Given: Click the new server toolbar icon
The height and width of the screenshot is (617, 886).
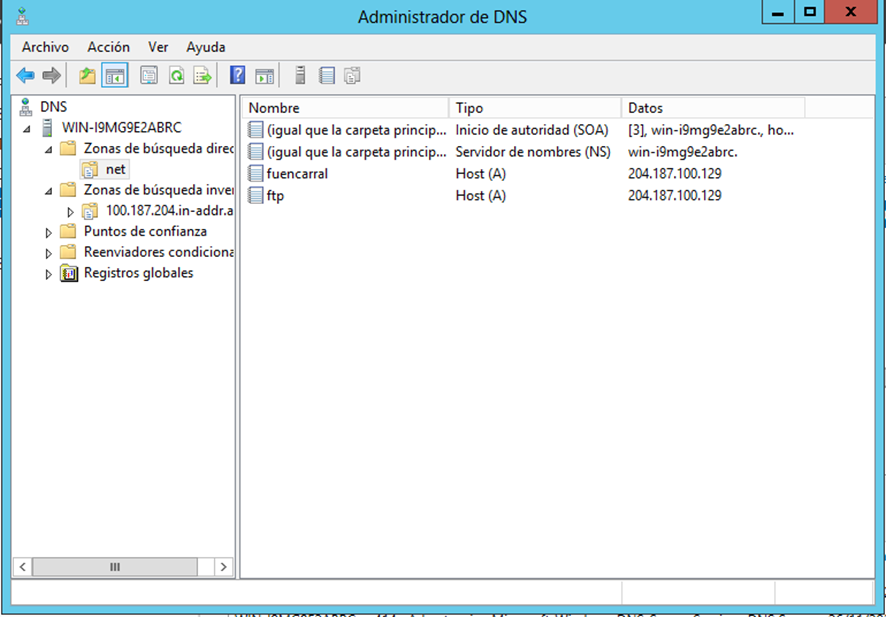Looking at the screenshot, I should 300,75.
